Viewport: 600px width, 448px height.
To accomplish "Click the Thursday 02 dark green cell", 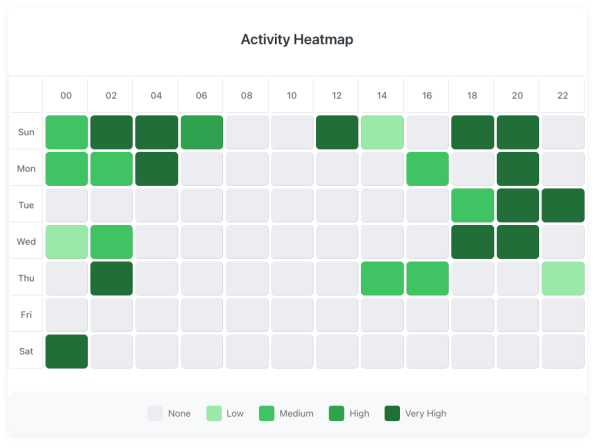I will [x=111, y=278].
